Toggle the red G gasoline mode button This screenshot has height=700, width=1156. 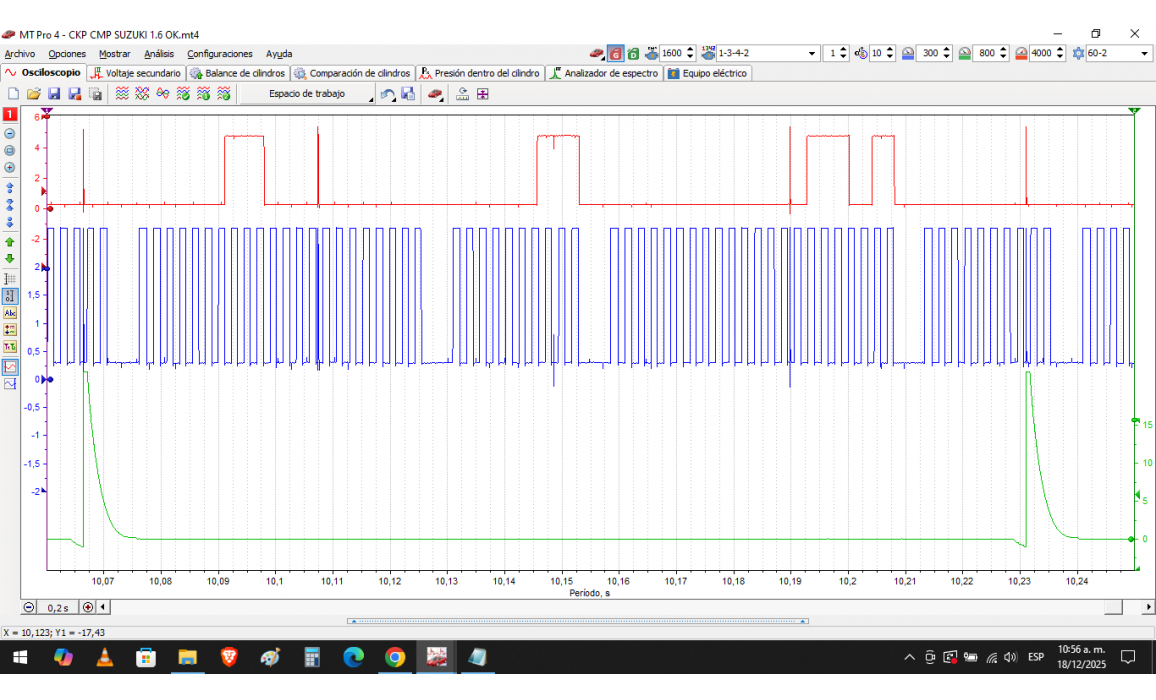click(x=616, y=54)
